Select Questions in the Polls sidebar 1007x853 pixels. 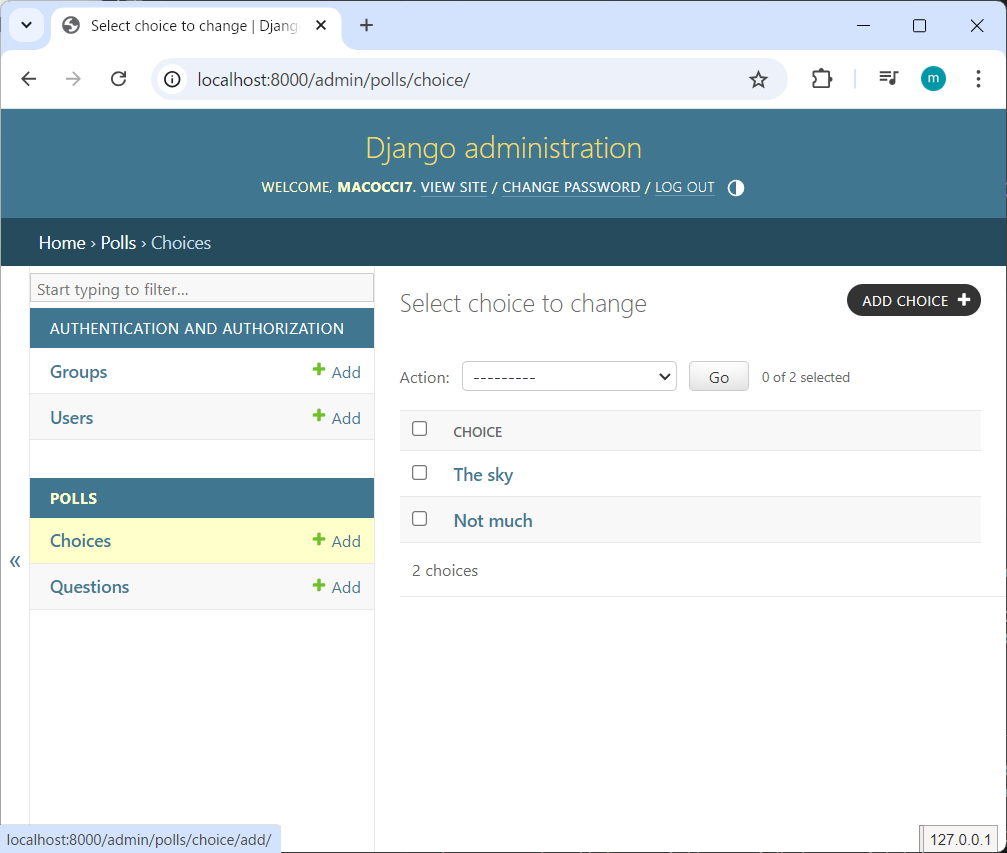coord(90,587)
